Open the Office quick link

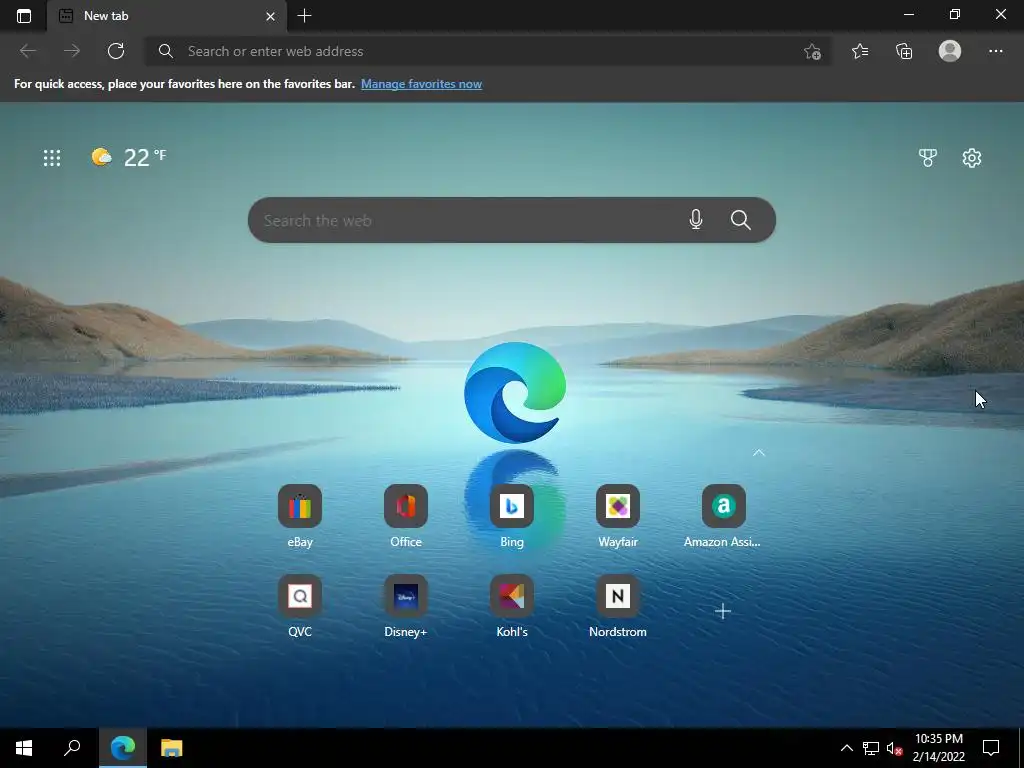click(406, 516)
